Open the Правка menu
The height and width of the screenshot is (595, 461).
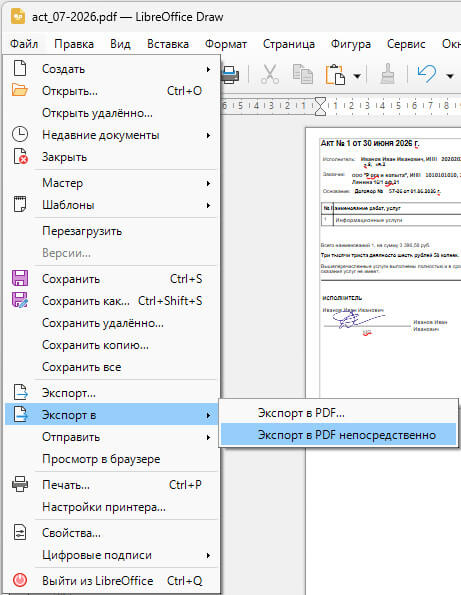coord(74,44)
